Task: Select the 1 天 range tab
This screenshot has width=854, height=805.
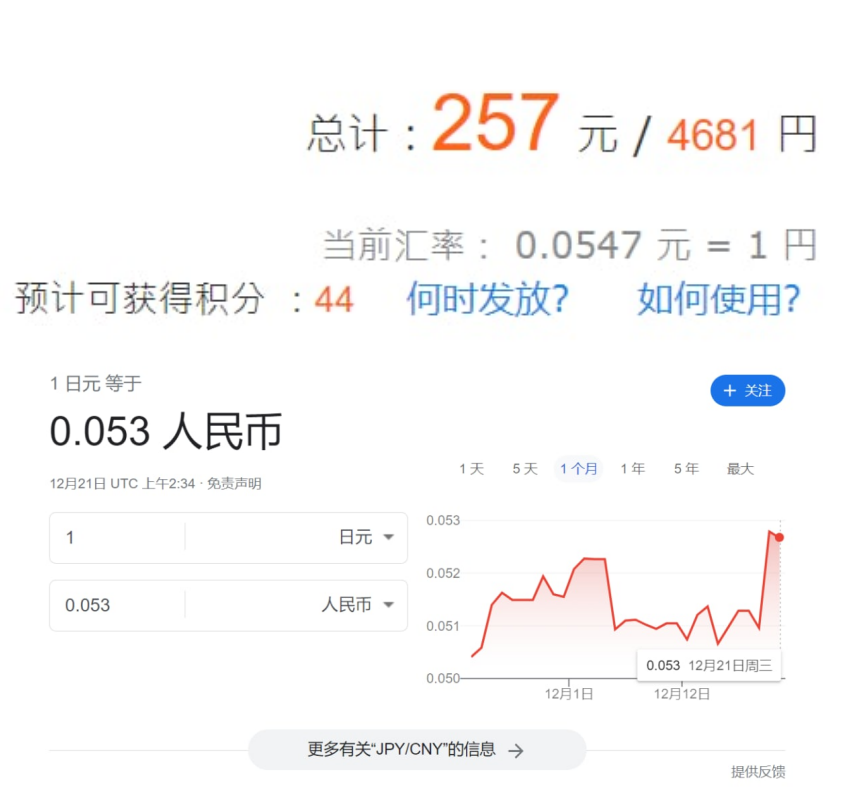Action: pyautogui.click(x=472, y=468)
